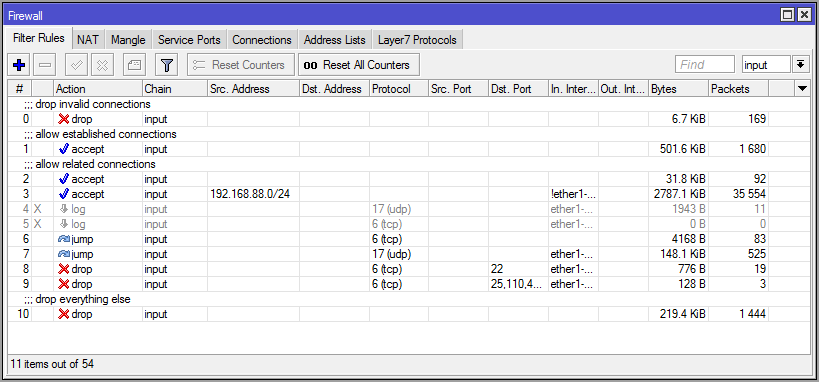Viewport: 819px width, 382px height.
Task: Click the disable rule cross icon
Action: point(103,65)
